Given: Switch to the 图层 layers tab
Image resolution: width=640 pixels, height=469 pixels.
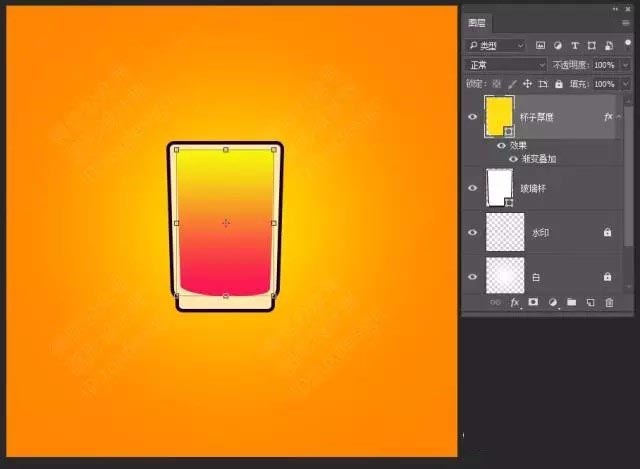Looking at the screenshot, I should [477, 23].
